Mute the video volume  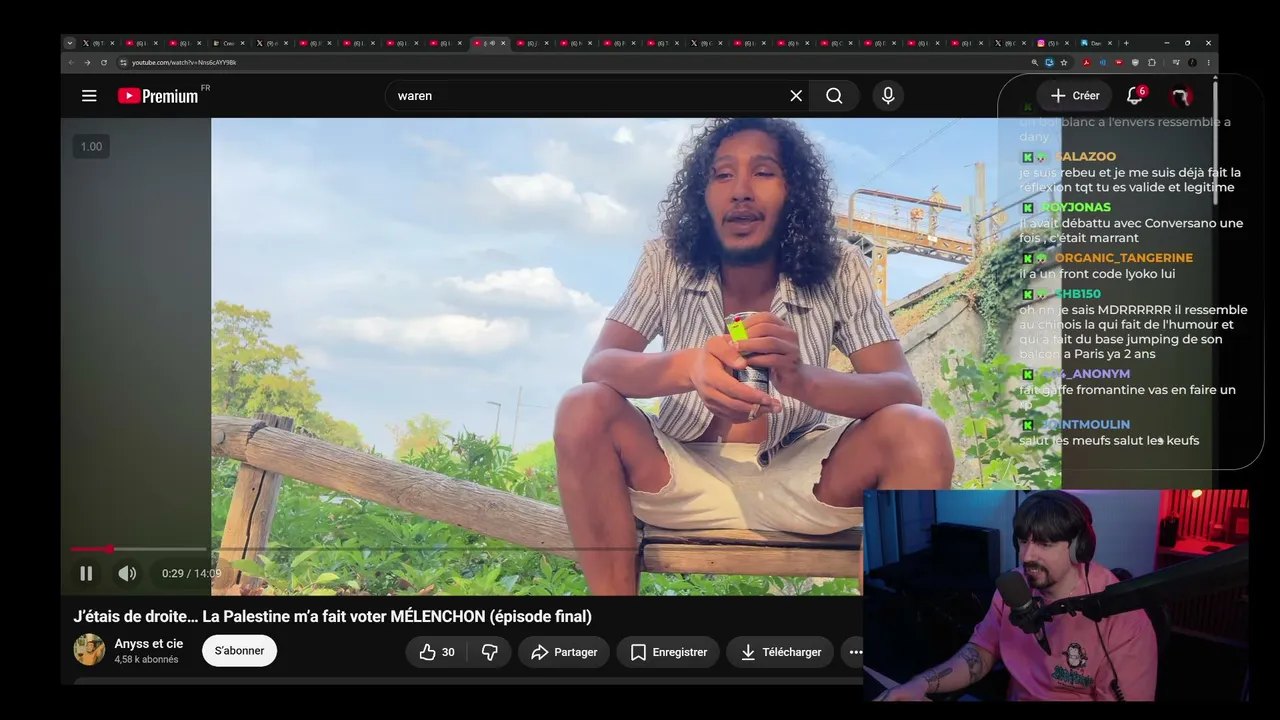pos(127,573)
